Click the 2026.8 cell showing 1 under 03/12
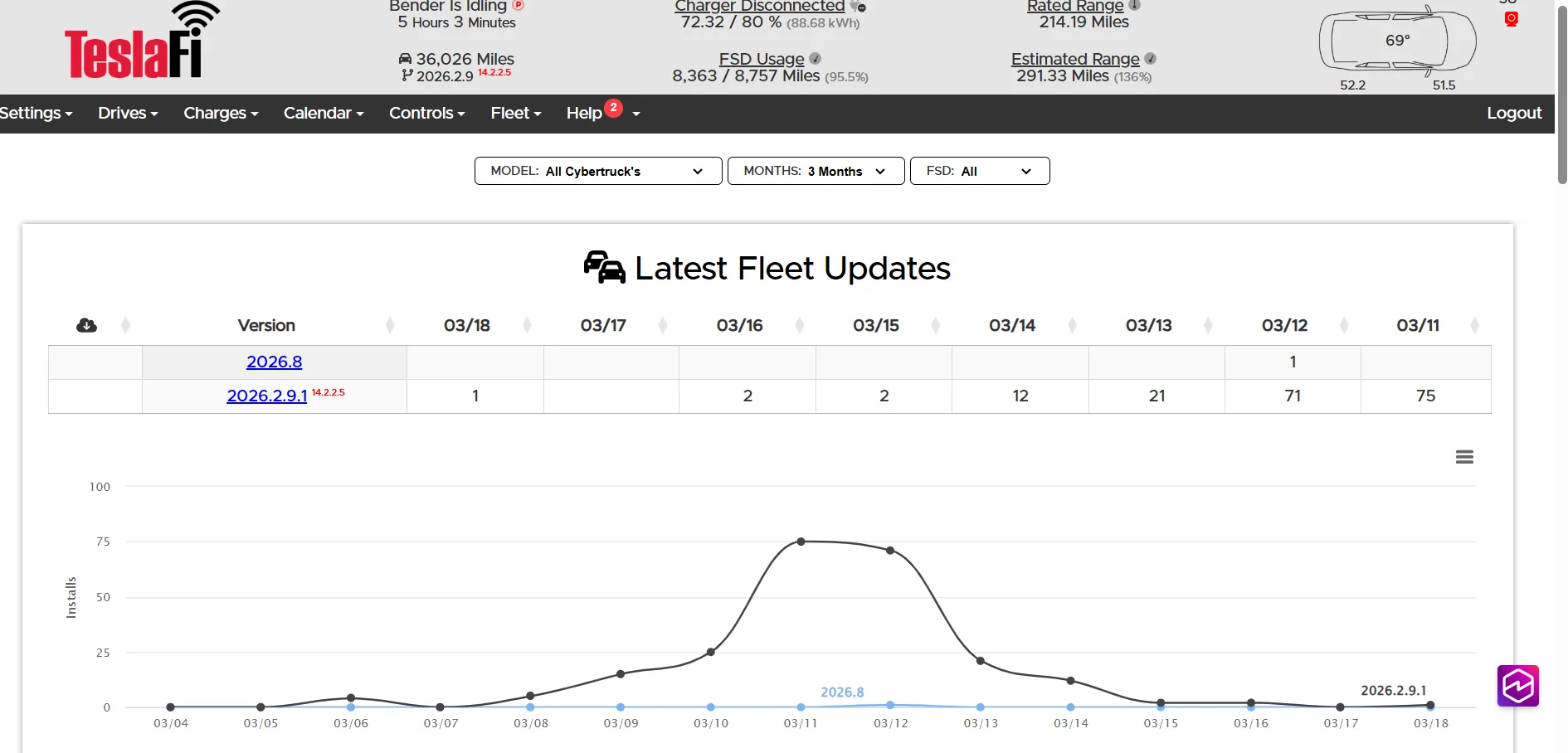 point(1293,362)
